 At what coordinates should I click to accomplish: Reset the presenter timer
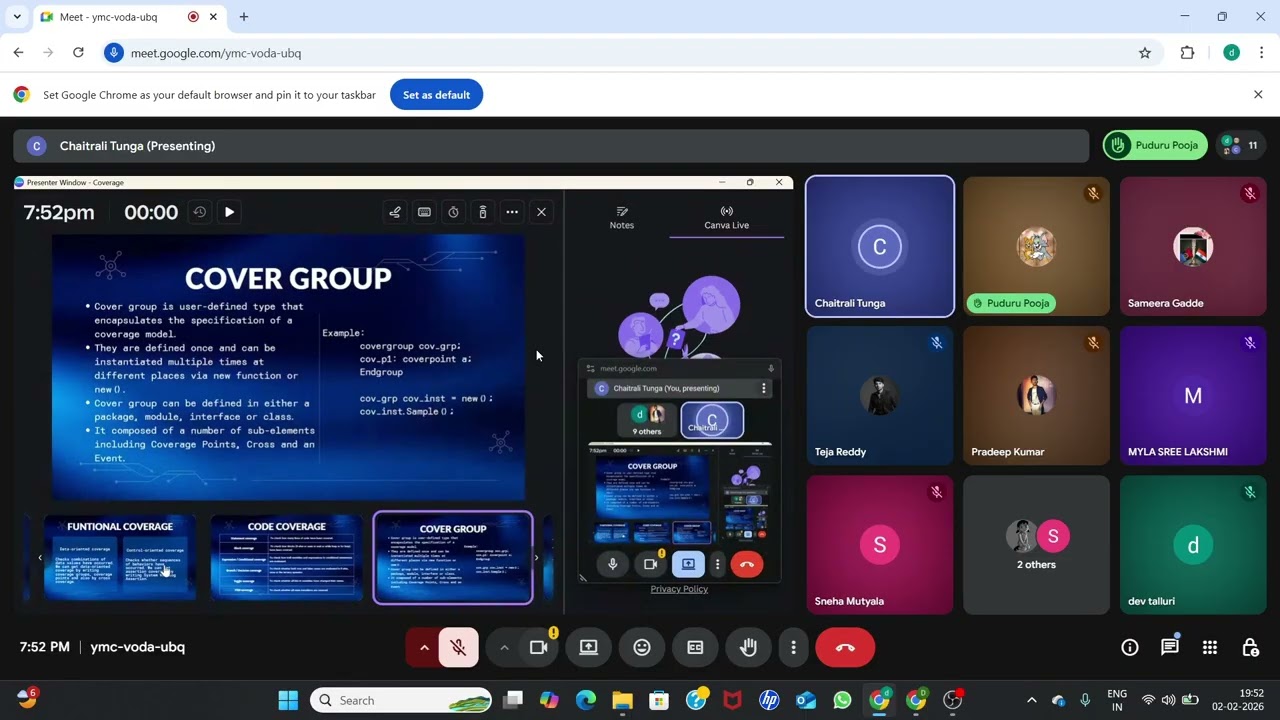pyautogui.click(x=200, y=212)
